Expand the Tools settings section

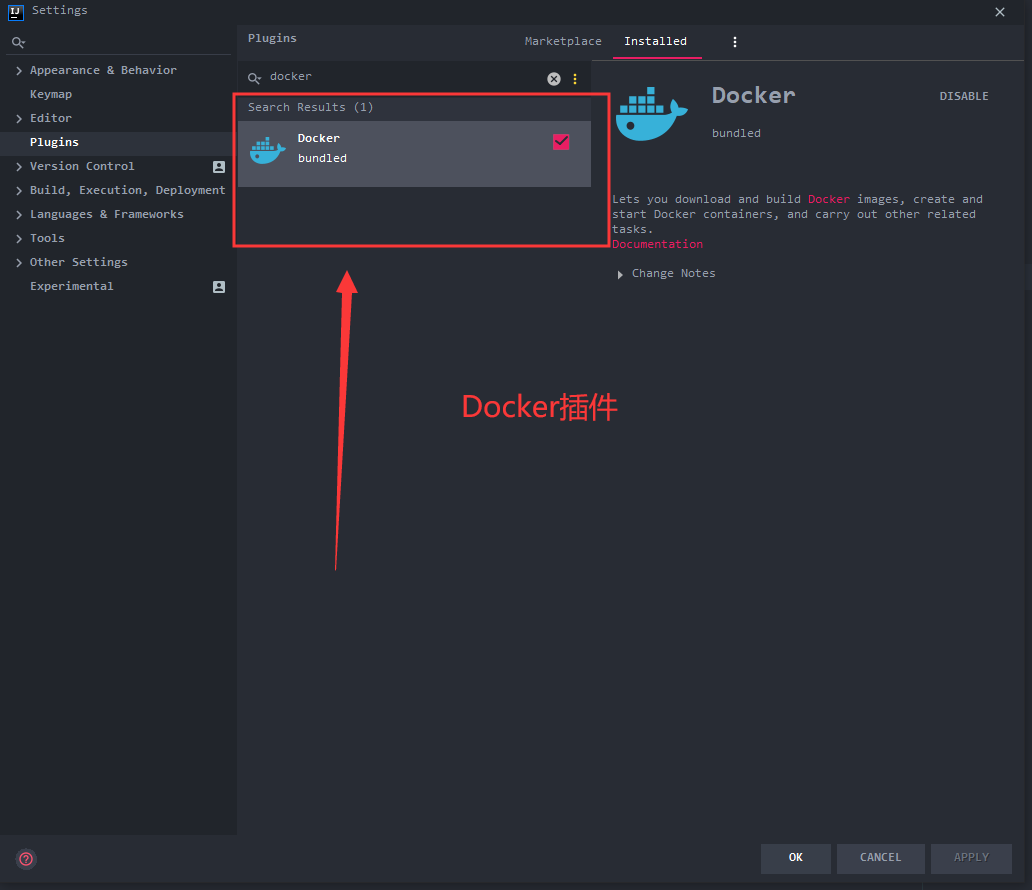(x=19, y=238)
